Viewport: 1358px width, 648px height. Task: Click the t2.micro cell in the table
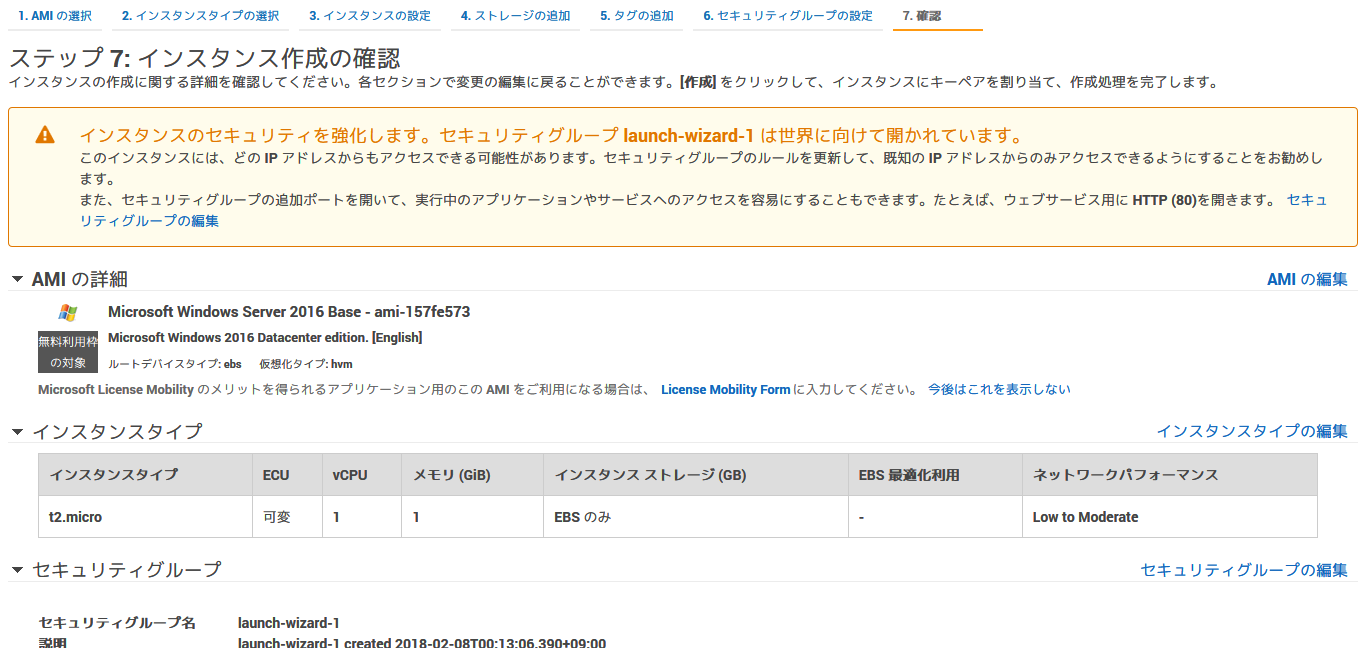click(145, 517)
